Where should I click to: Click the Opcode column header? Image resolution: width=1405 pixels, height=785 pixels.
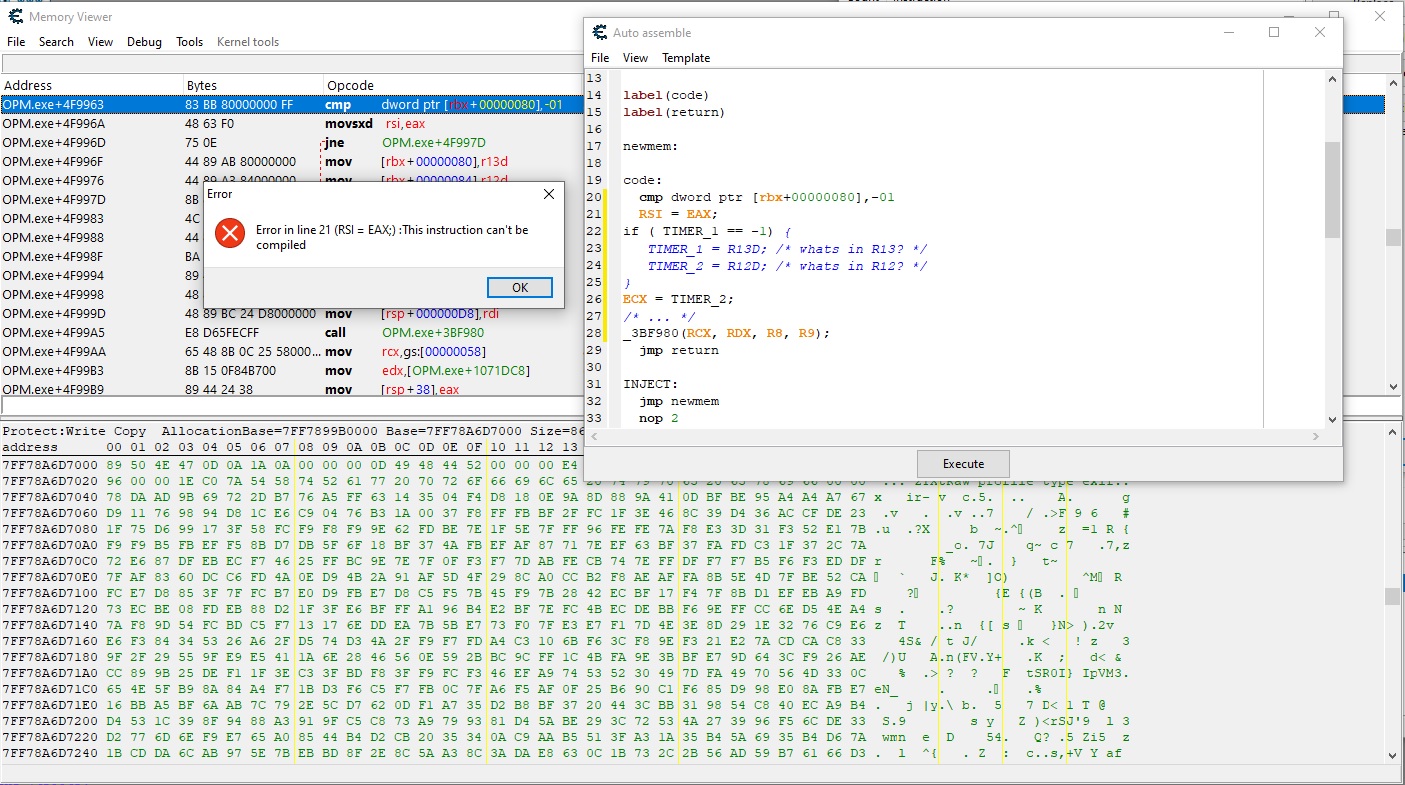coord(350,86)
